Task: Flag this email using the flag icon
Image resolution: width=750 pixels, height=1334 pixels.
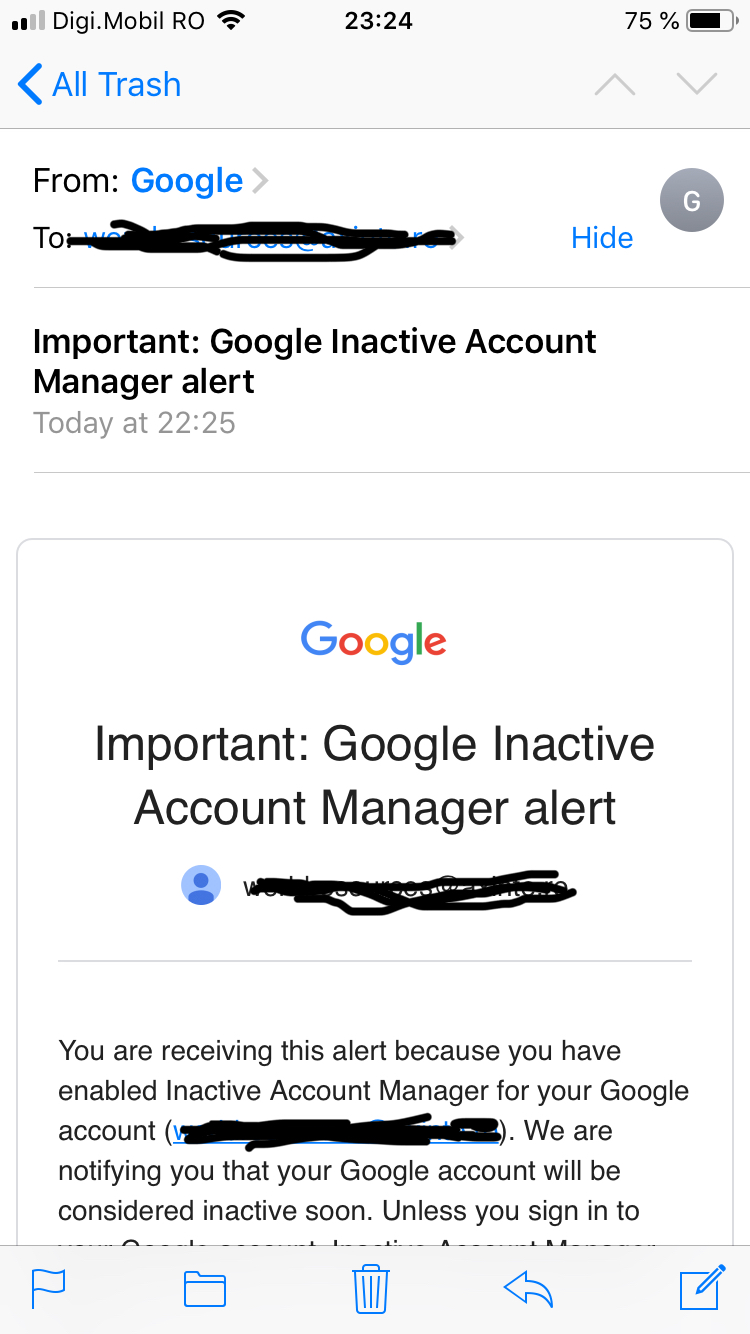Action: [47, 1289]
